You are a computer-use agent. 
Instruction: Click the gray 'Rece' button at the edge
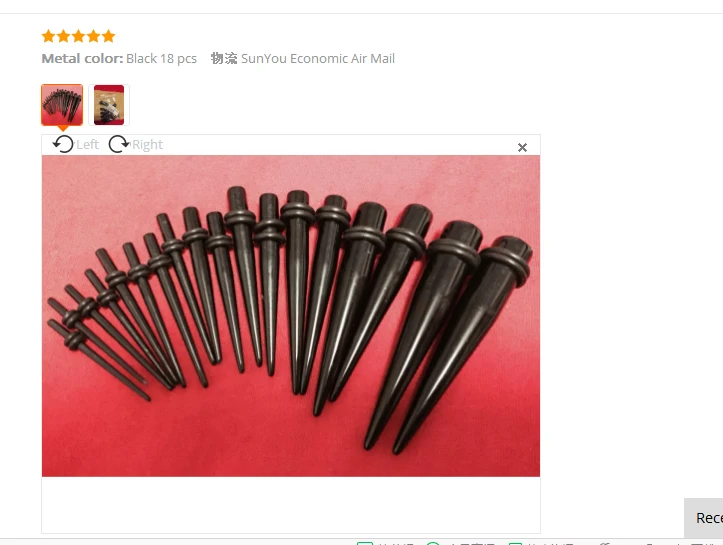pyautogui.click(x=704, y=518)
